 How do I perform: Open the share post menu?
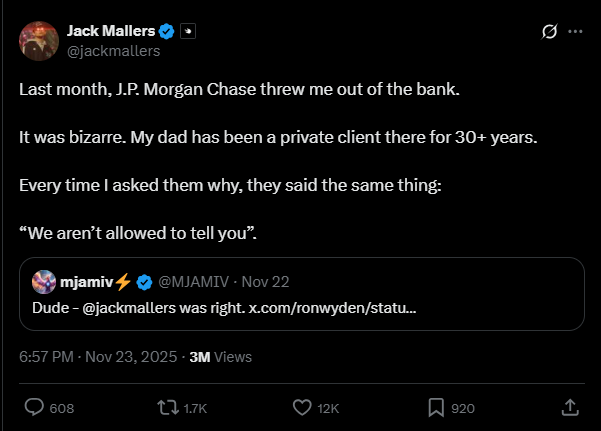pos(569,407)
